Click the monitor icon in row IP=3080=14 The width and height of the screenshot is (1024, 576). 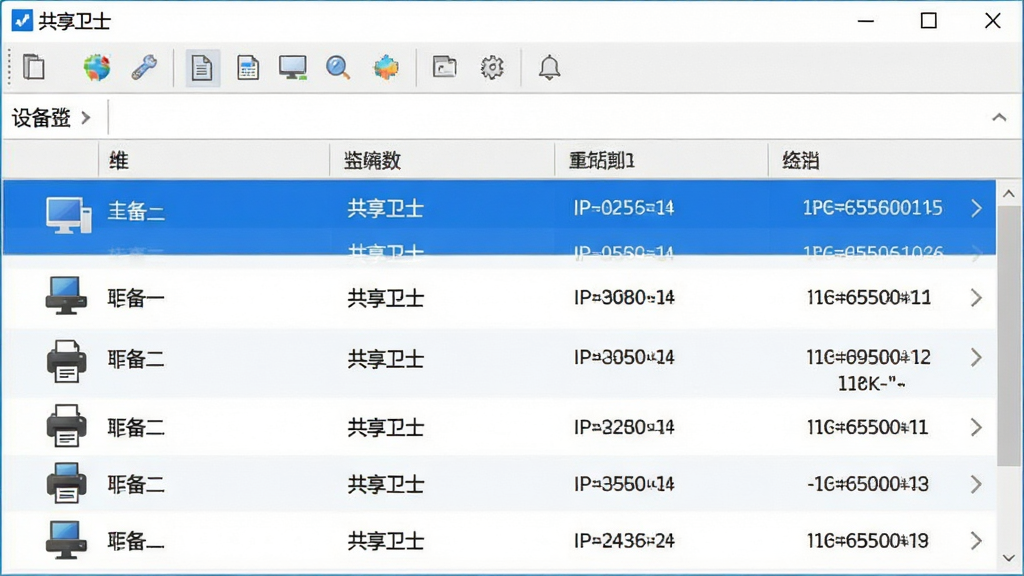(66, 296)
